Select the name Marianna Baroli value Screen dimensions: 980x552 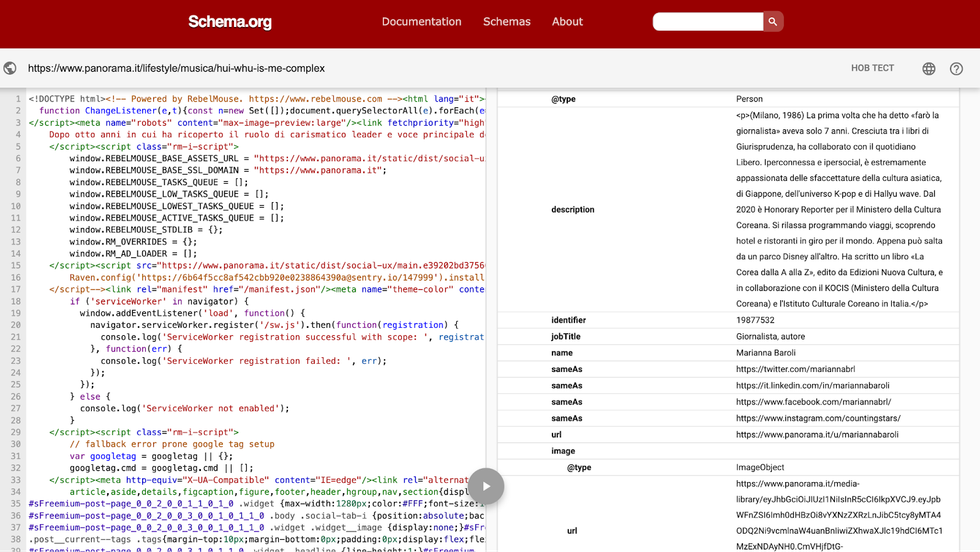766,353
